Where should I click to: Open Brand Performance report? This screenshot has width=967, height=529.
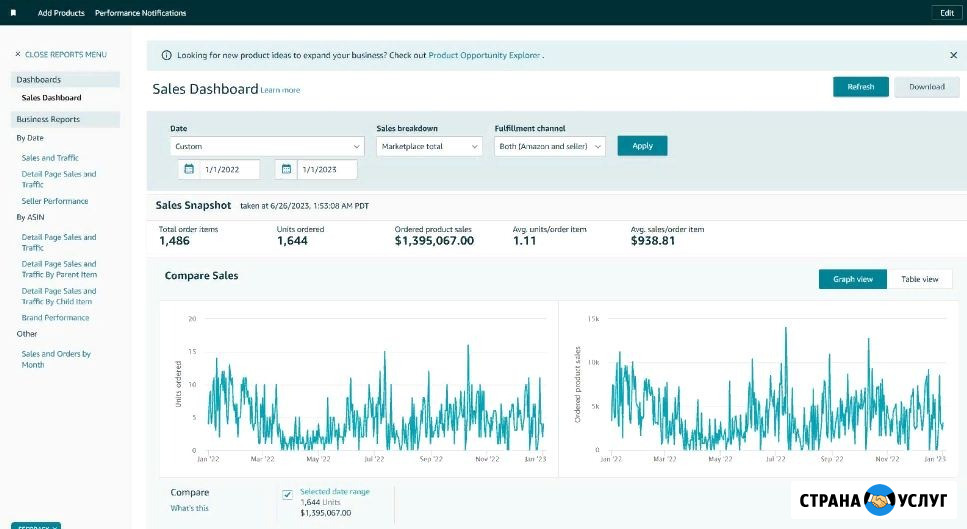point(56,318)
